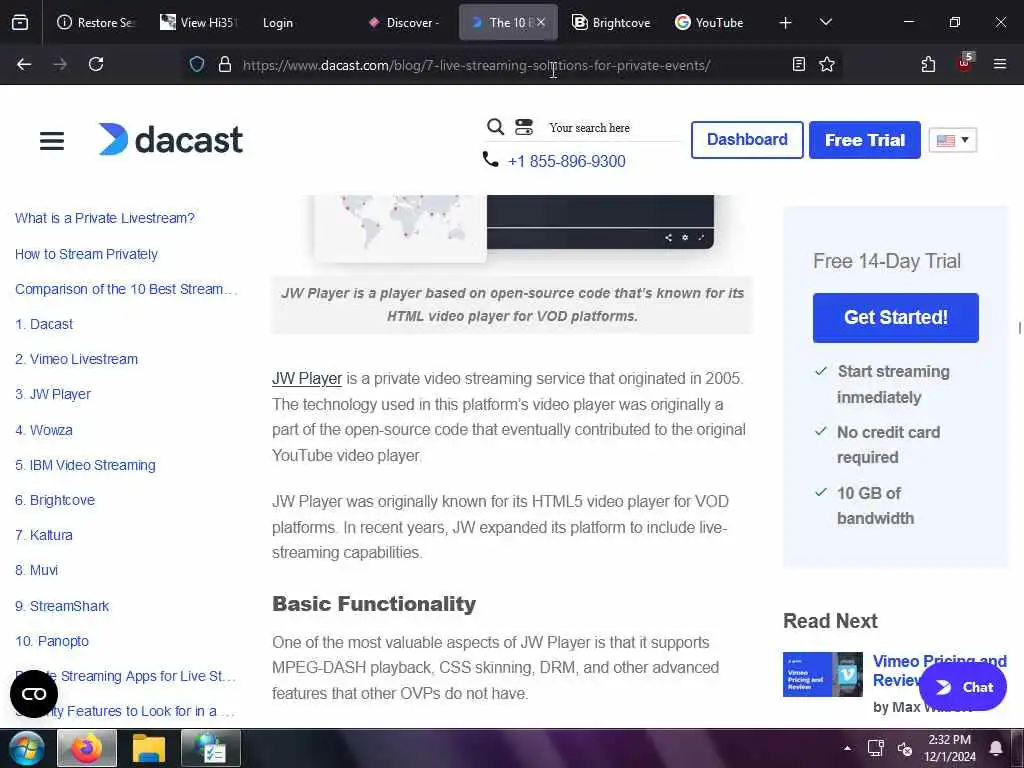This screenshot has width=1024, height=768.
Task: Reload the current page
Action: (96, 64)
